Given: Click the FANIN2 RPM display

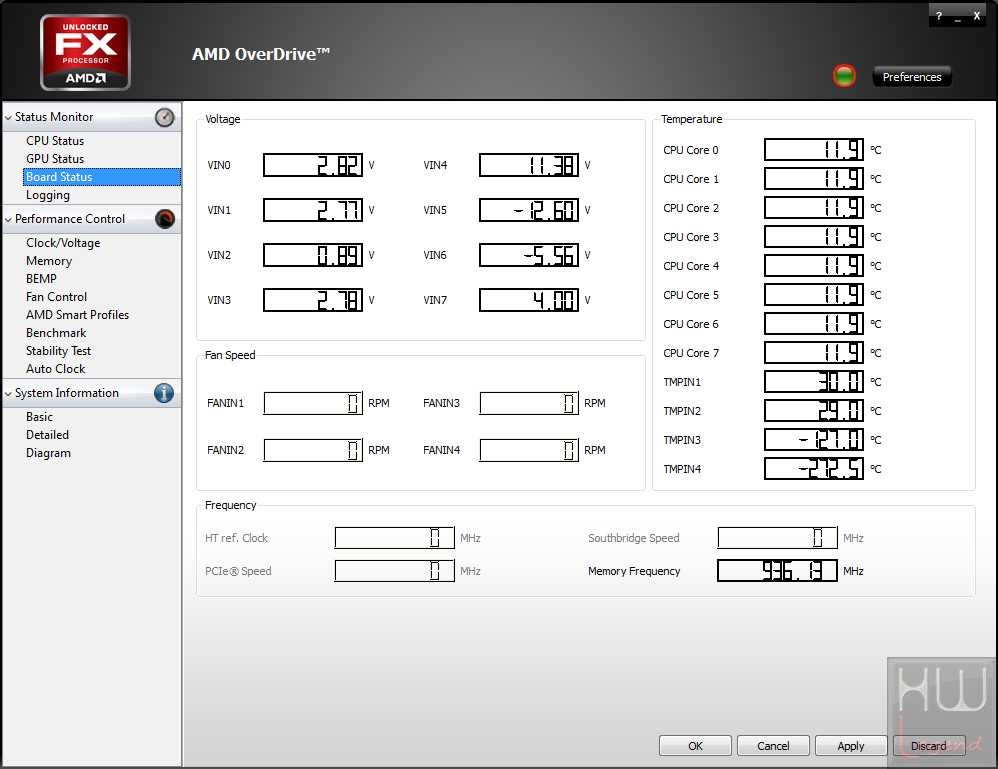Looking at the screenshot, I should 313,450.
